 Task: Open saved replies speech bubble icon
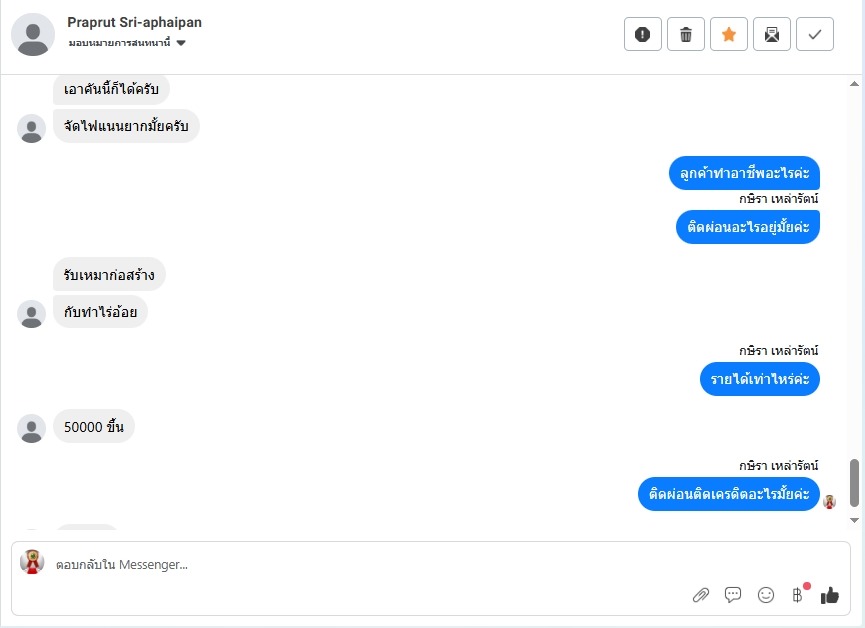click(x=733, y=595)
